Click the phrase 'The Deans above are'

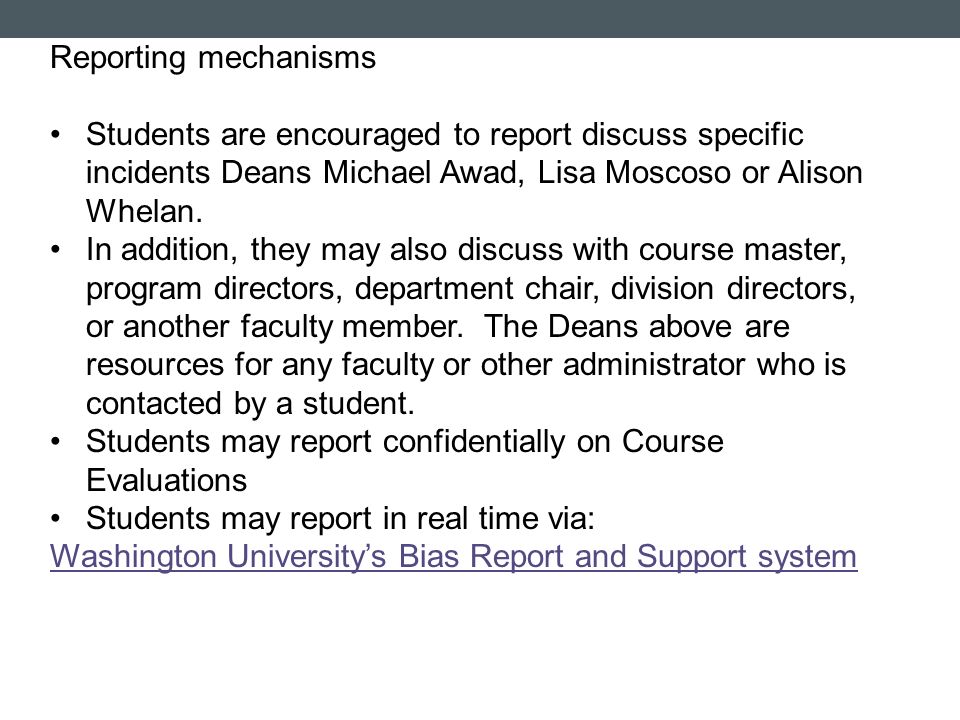[x=637, y=326]
